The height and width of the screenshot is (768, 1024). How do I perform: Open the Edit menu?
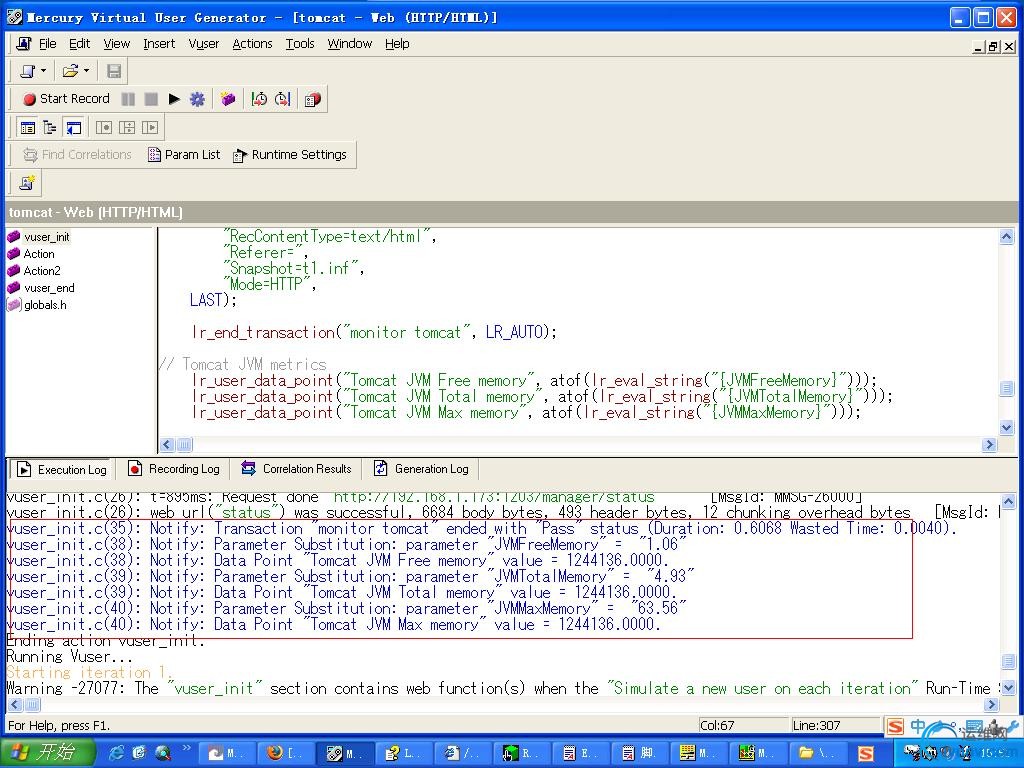80,44
